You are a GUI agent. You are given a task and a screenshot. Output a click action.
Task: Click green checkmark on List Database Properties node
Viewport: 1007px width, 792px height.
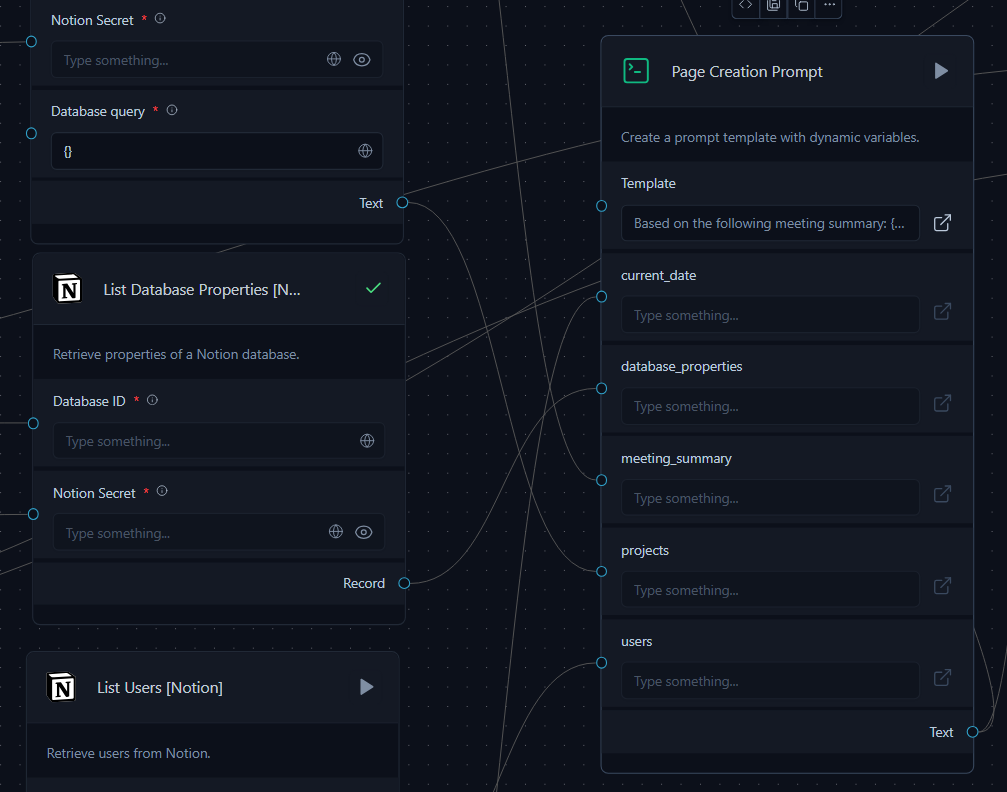pos(373,288)
